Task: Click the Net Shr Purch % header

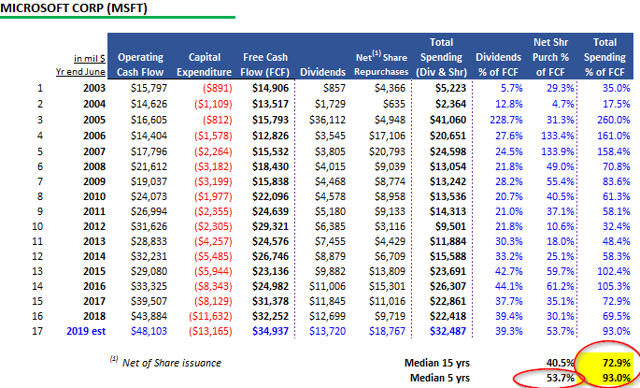Action: pyautogui.click(x=551, y=57)
